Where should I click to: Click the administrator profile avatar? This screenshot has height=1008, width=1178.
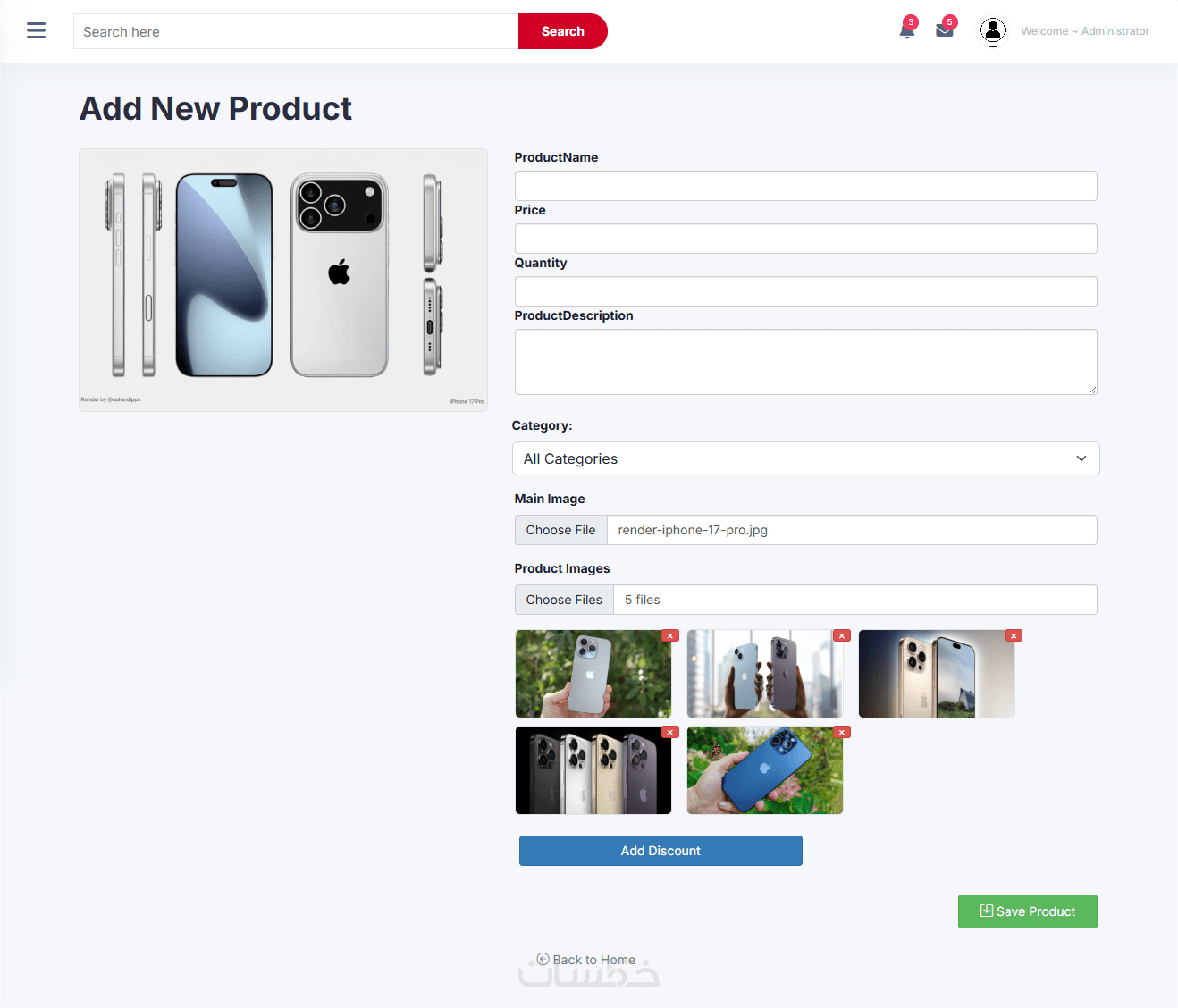pos(993,31)
